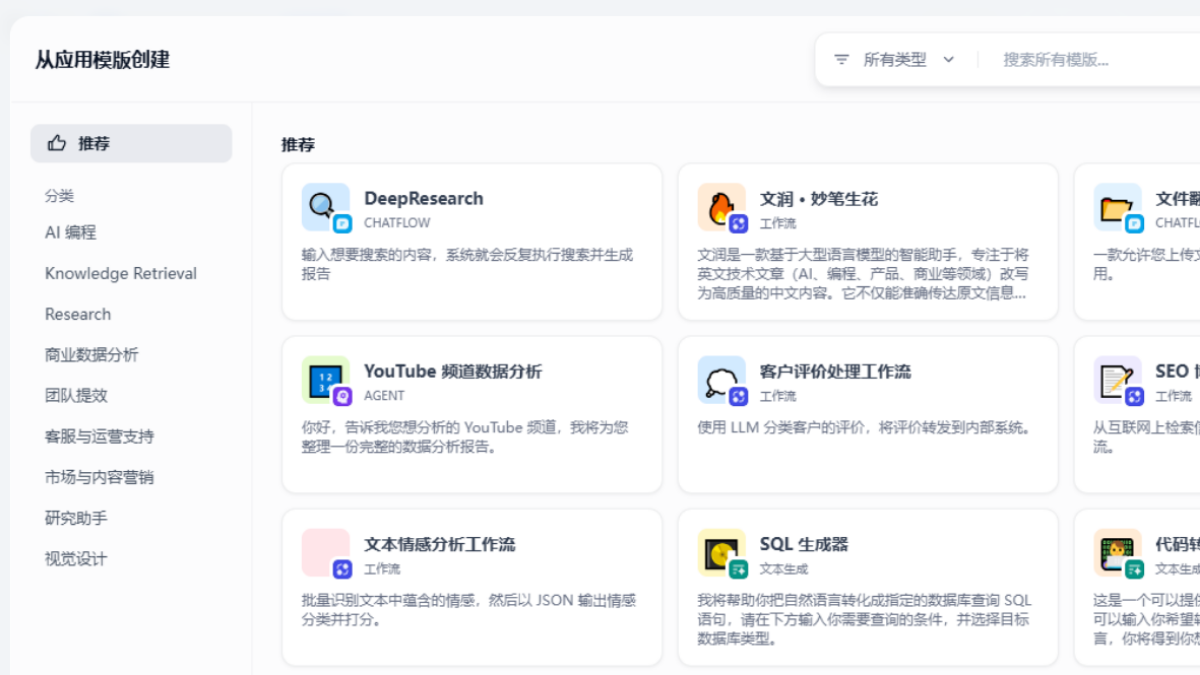Click the DeepResearch card title

click(x=424, y=198)
